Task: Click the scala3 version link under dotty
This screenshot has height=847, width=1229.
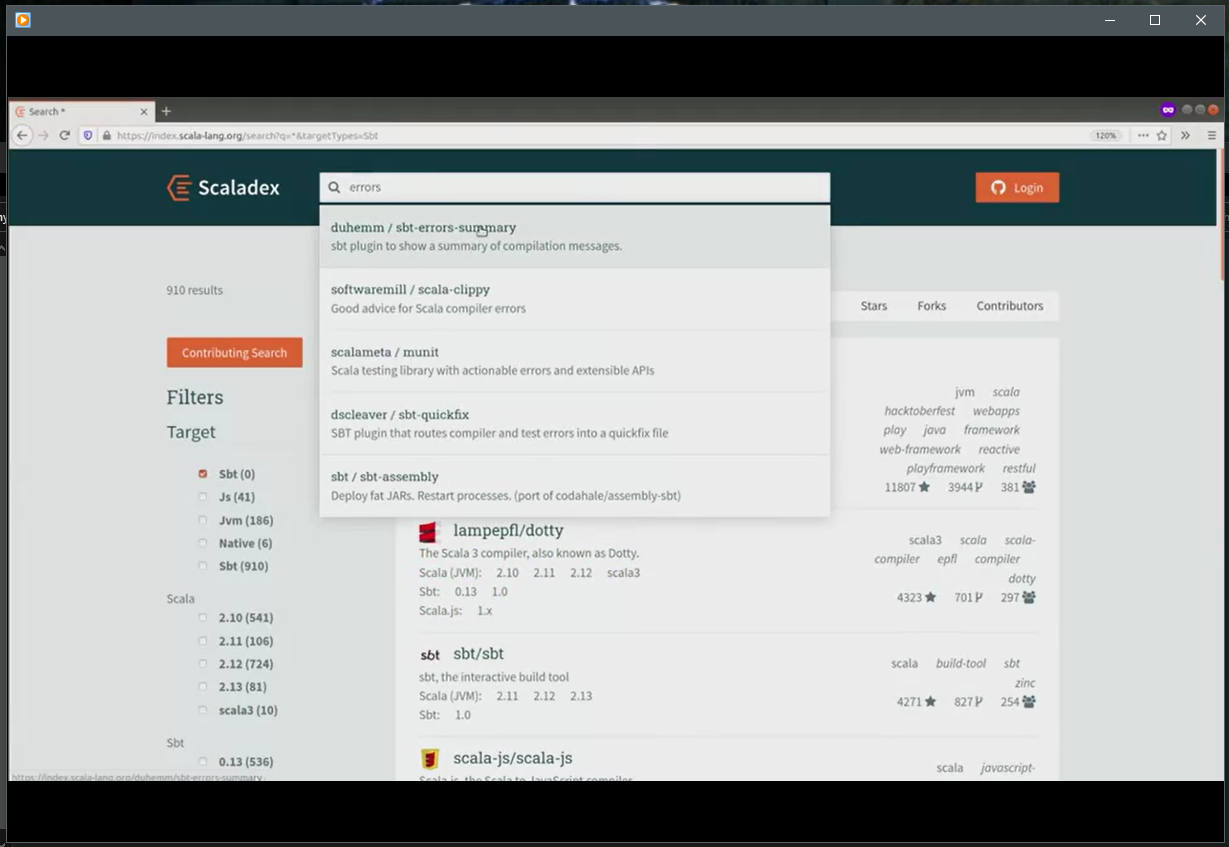Action: pyautogui.click(x=623, y=573)
